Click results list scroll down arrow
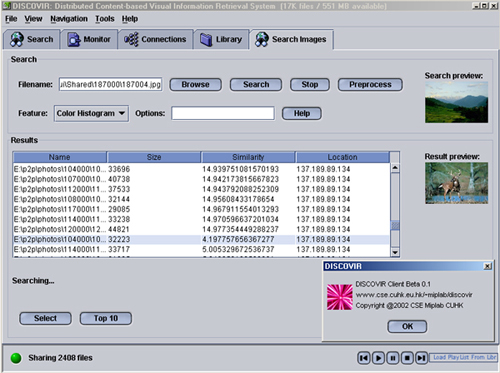Image resolution: width=500 pixels, height=373 pixels. (x=395, y=252)
